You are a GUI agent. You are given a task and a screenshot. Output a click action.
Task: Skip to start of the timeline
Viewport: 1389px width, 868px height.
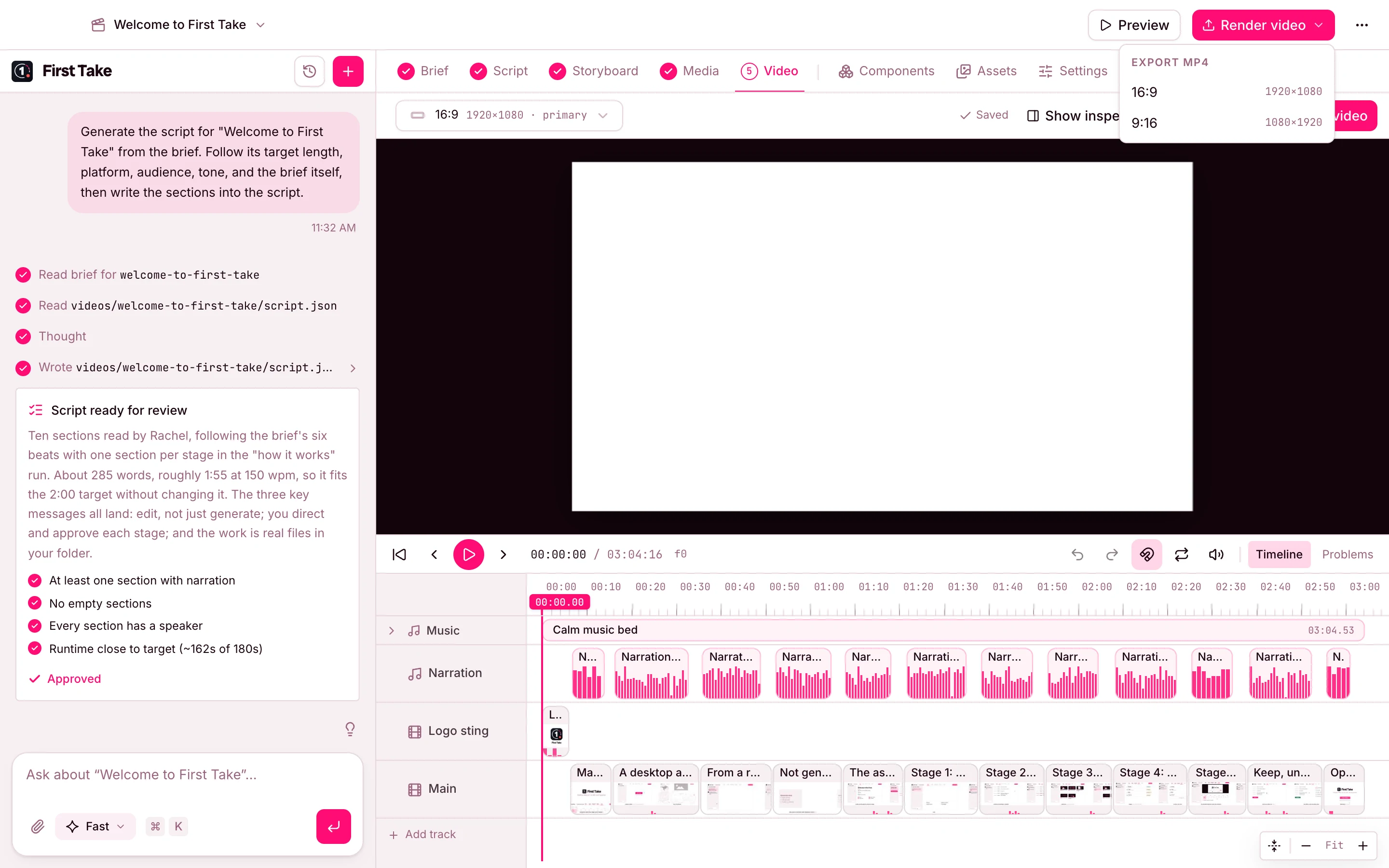click(399, 554)
